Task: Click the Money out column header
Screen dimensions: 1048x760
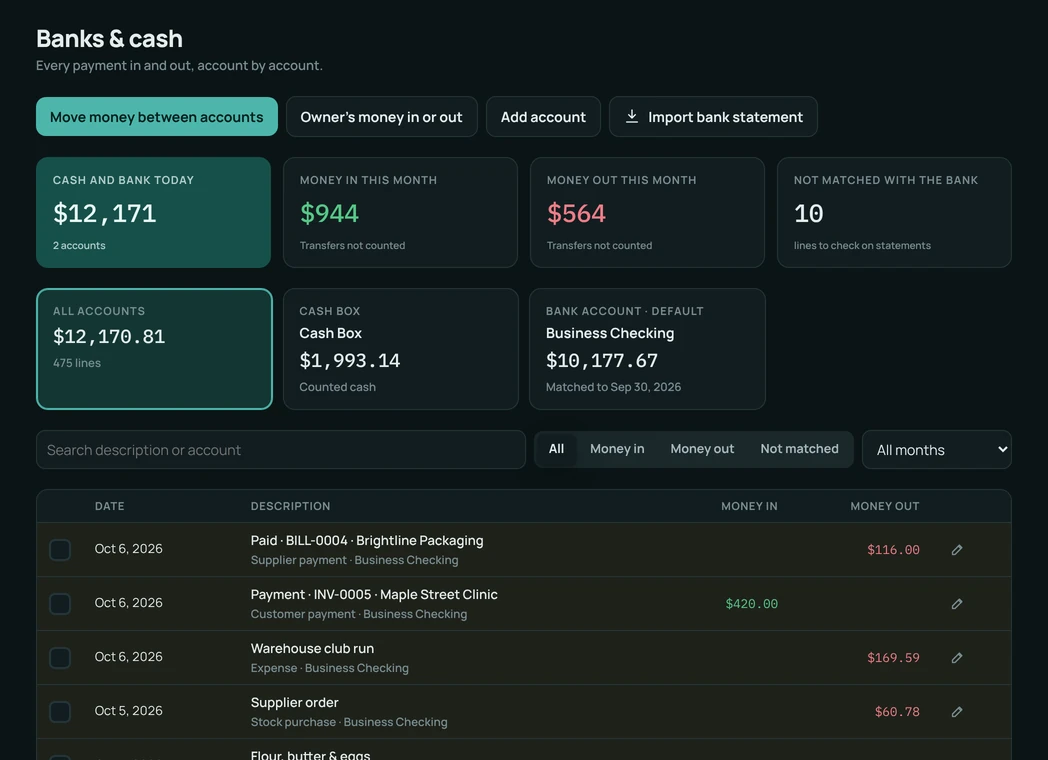Action: [x=884, y=506]
